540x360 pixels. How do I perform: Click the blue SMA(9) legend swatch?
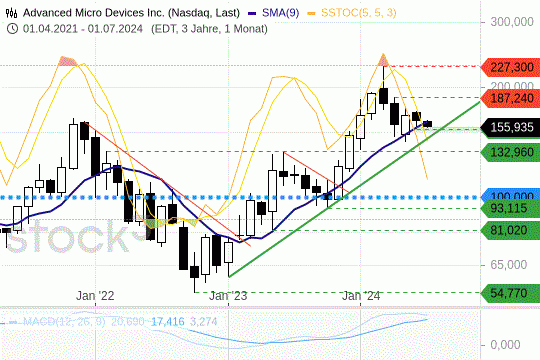coord(252,13)
